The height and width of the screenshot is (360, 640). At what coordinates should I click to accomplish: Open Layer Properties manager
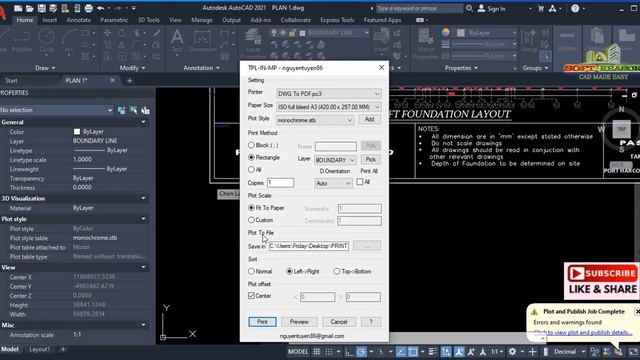(253, 43)
